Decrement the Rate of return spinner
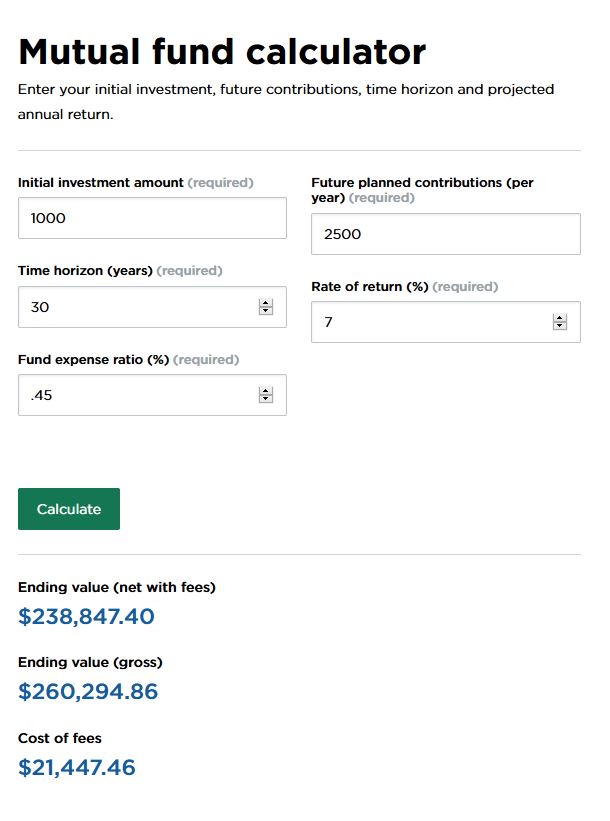 (560, 326)
